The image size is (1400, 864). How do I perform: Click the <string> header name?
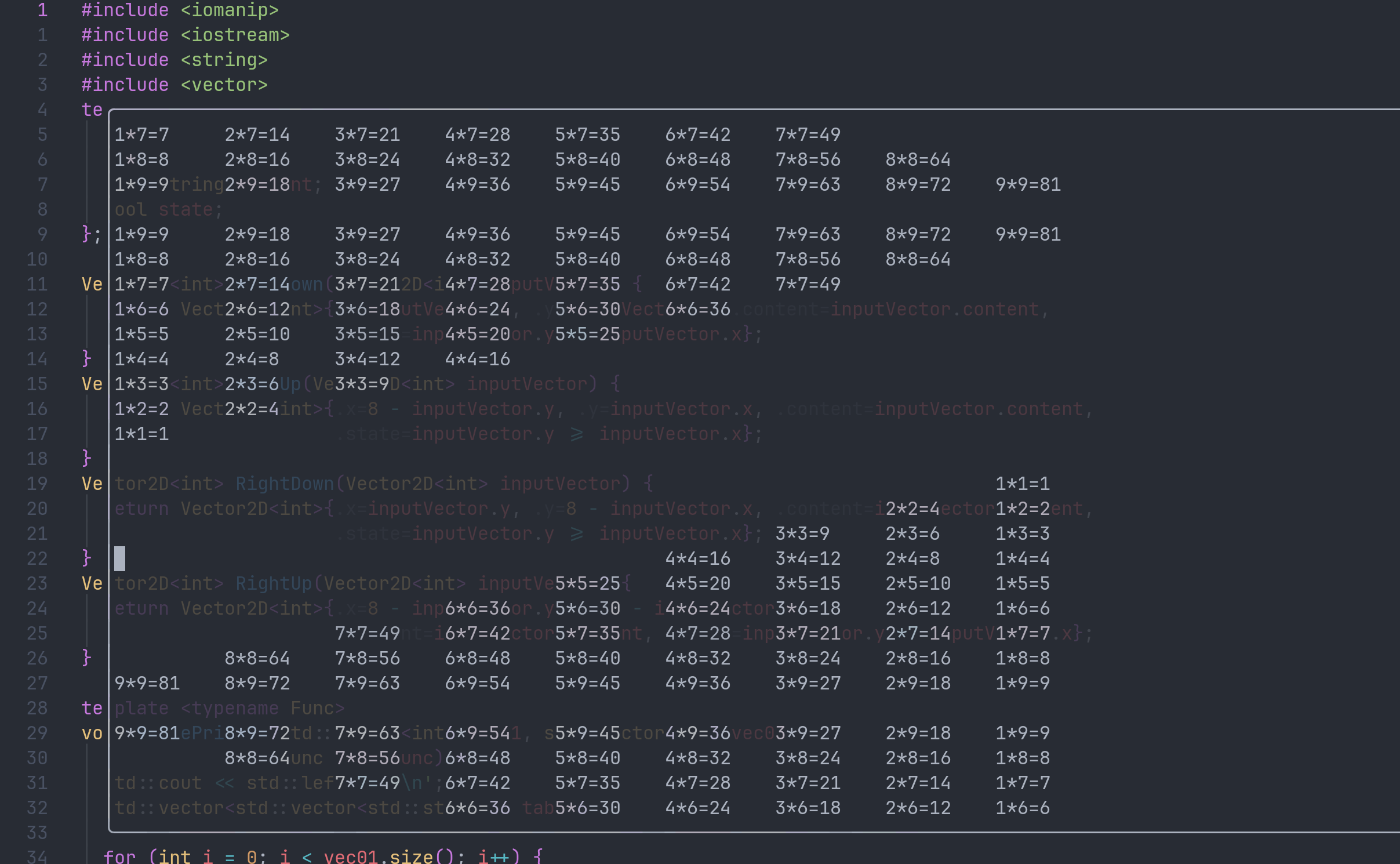click(224, 60)
